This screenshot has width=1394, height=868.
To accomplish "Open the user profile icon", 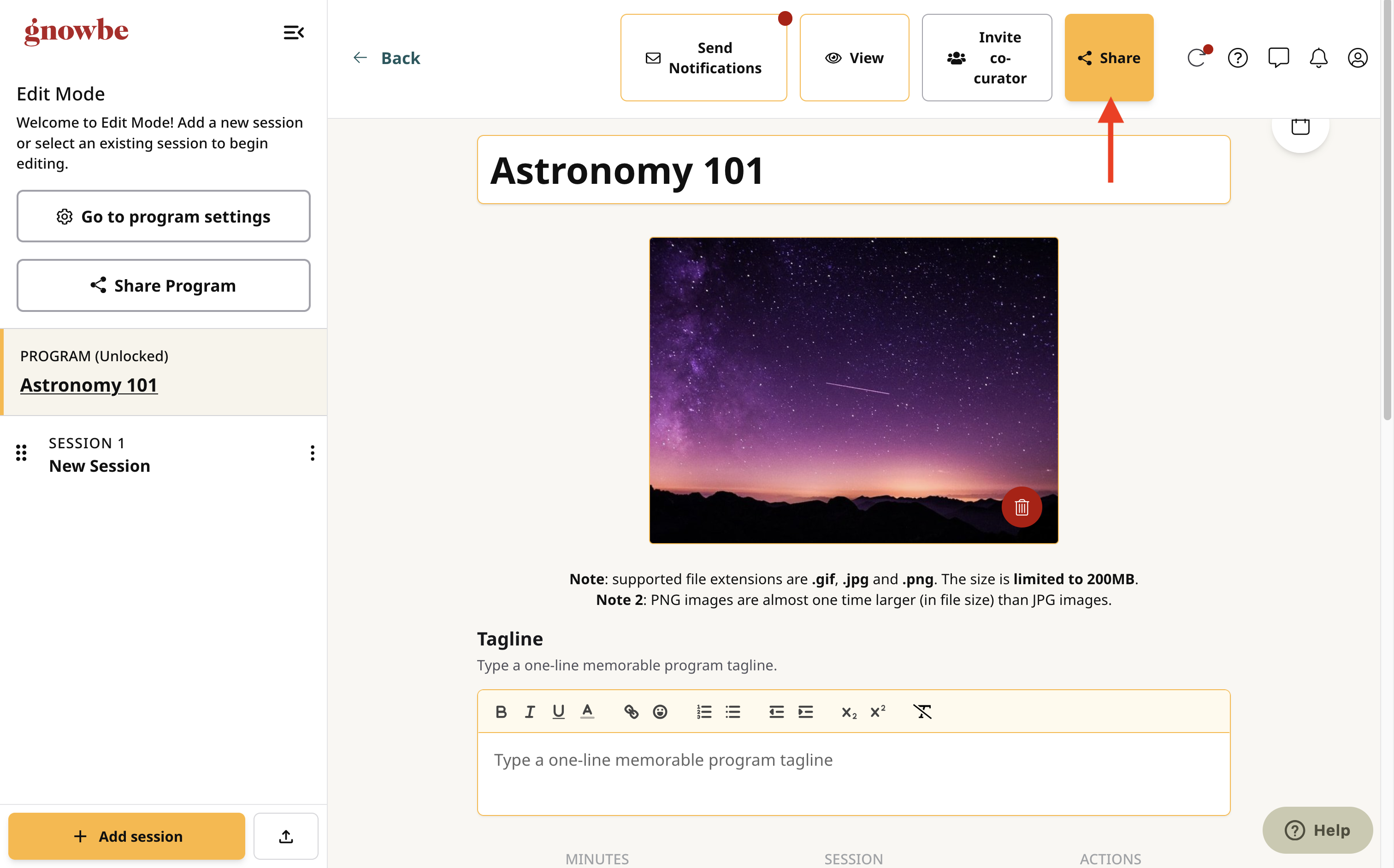I will (x=1357, y=58).
